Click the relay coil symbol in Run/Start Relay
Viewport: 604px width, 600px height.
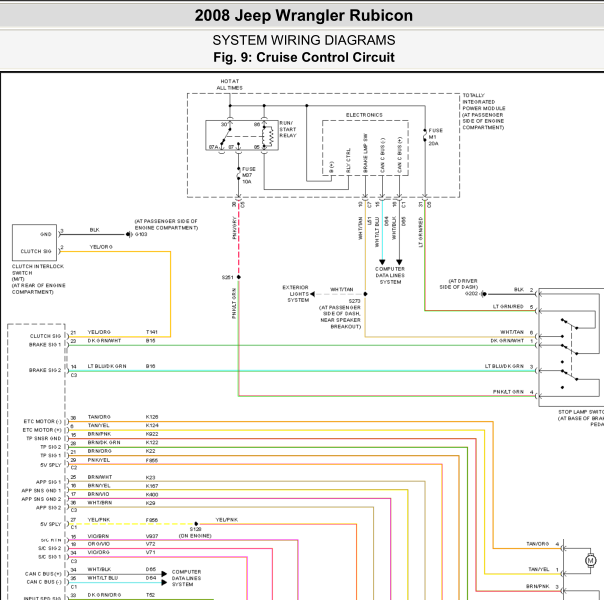point(268,136)
